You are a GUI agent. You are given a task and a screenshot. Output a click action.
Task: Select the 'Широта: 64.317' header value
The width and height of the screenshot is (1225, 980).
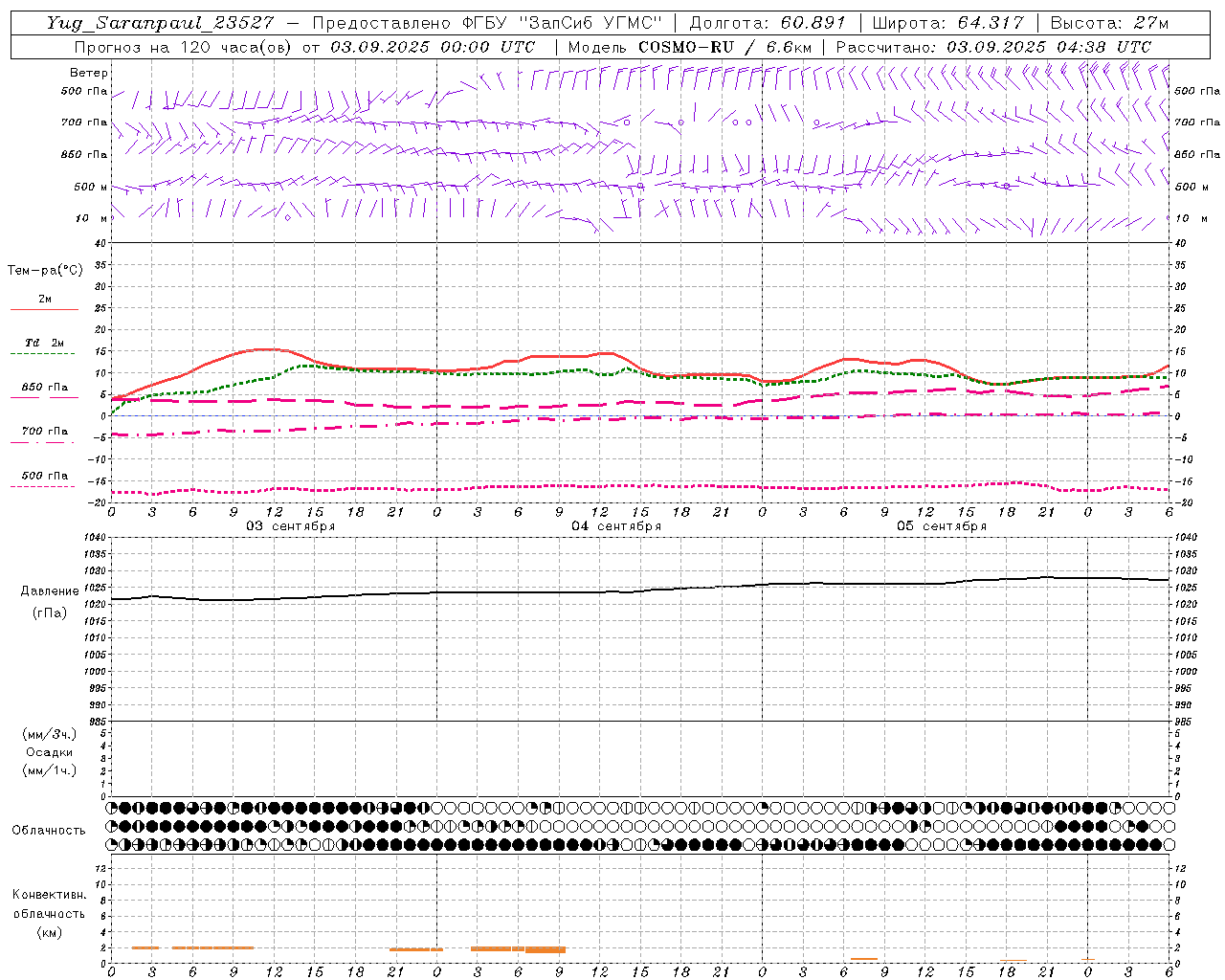coord(947,23)
